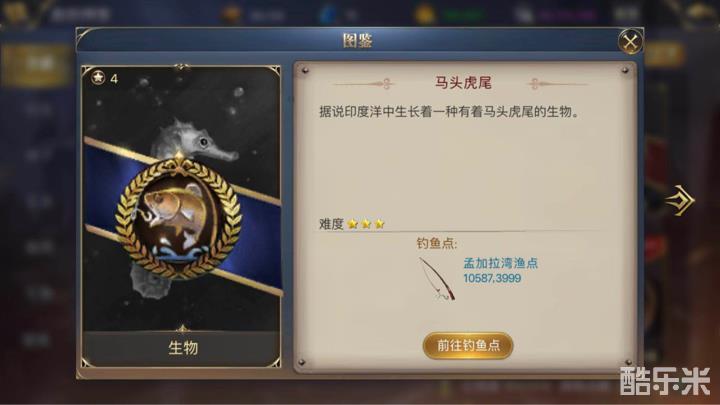Viewport: 720px width, 405px height.
Task: Click the golden laurel fish medal emblem
Action: pos(179,218)
